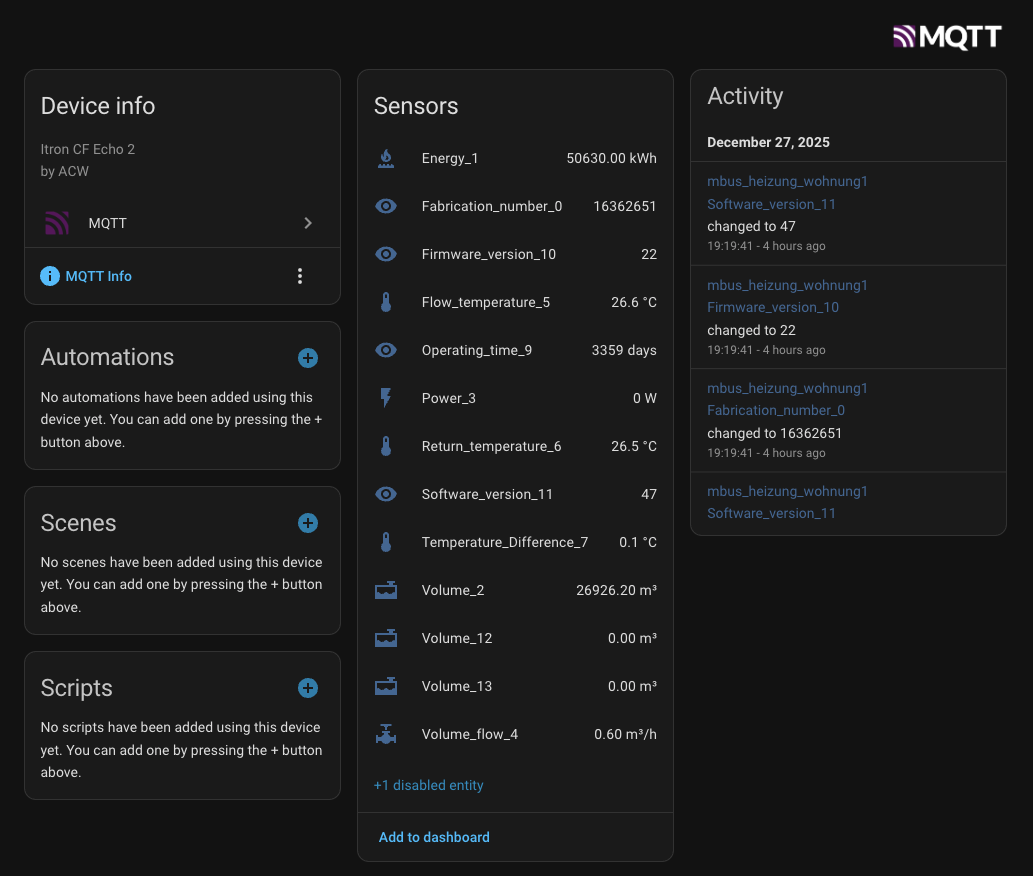Add a new scene with plus button
Viewport: 1033px width, 876px height.
(x=308, y=523)
